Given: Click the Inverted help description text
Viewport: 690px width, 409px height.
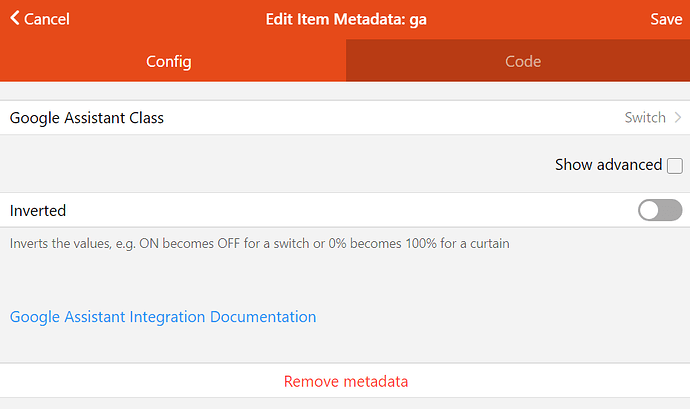Looking at the screenshot, I should 260,243.
